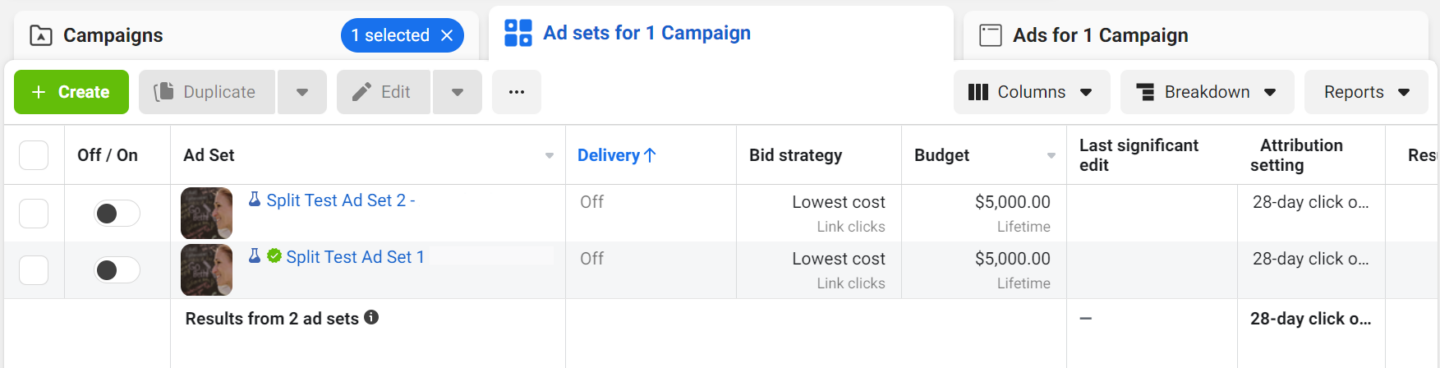Click the Campaigns folder icon

click(x=41, y=36)
